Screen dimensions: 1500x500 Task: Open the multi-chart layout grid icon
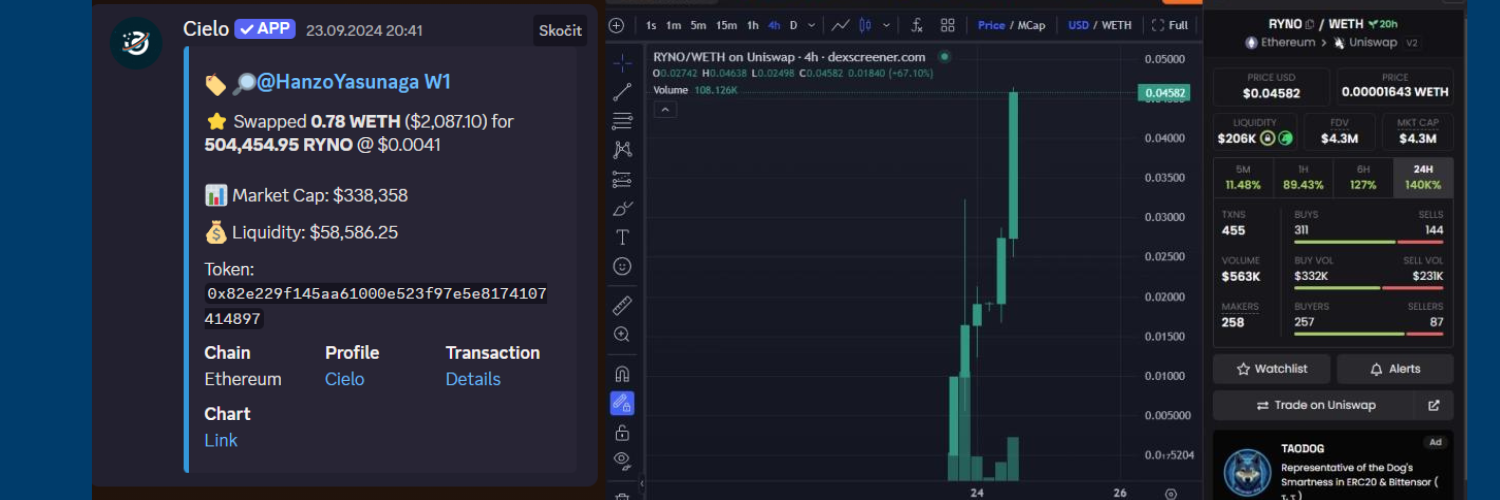click(x=947, y=25)
